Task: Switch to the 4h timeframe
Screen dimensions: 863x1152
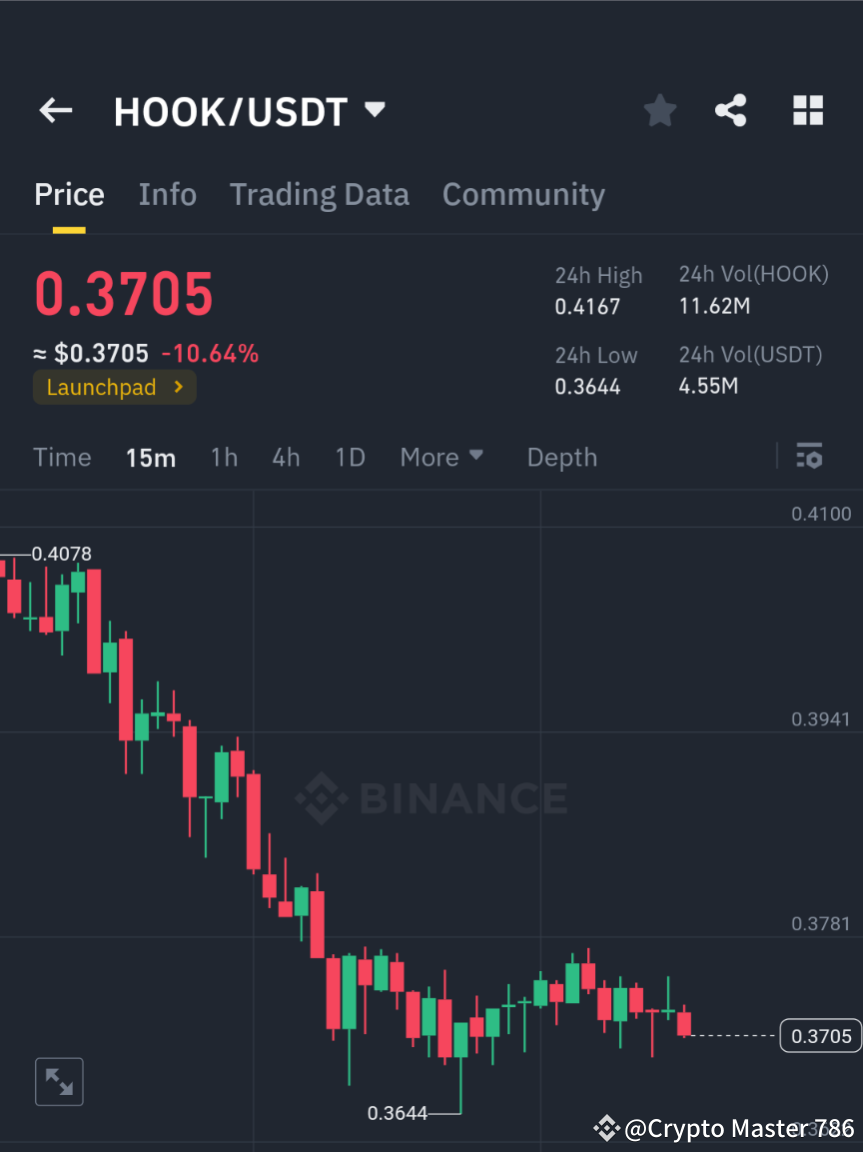Action: click(x=286, y=457)
